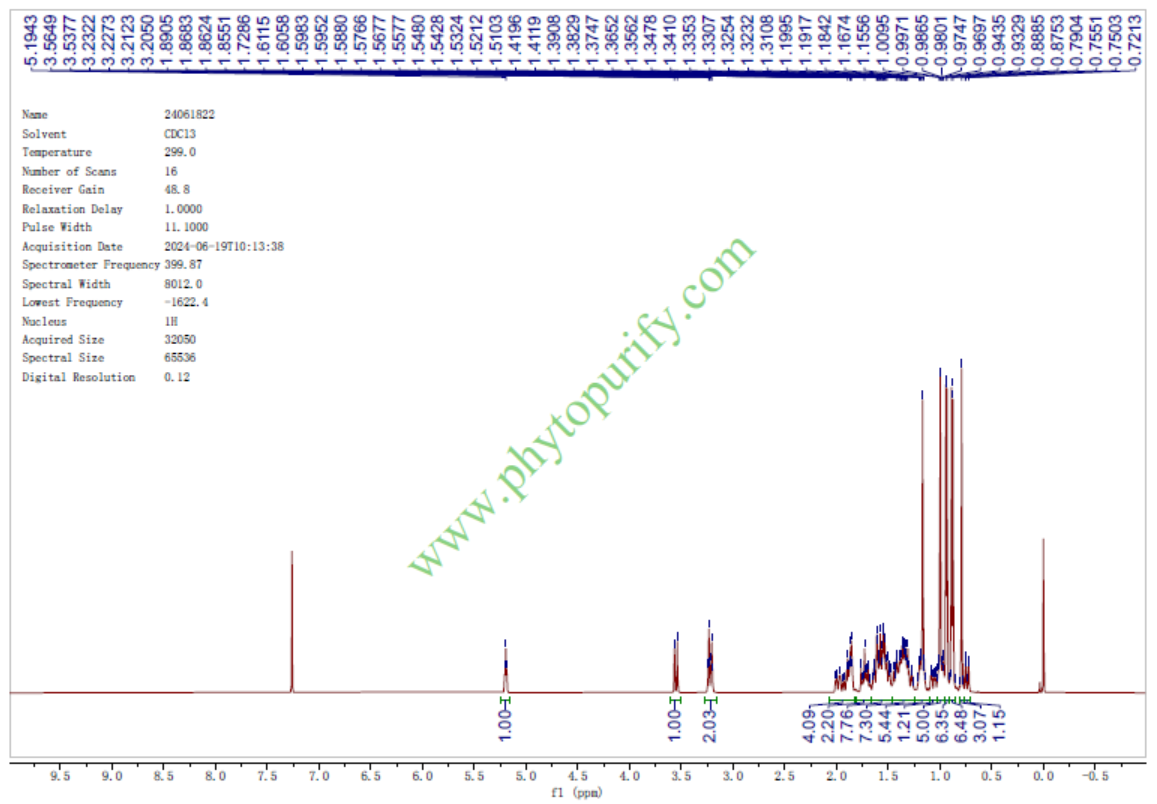
Task: Click the Acquisition Date value
Action: [x=224, y=246]
